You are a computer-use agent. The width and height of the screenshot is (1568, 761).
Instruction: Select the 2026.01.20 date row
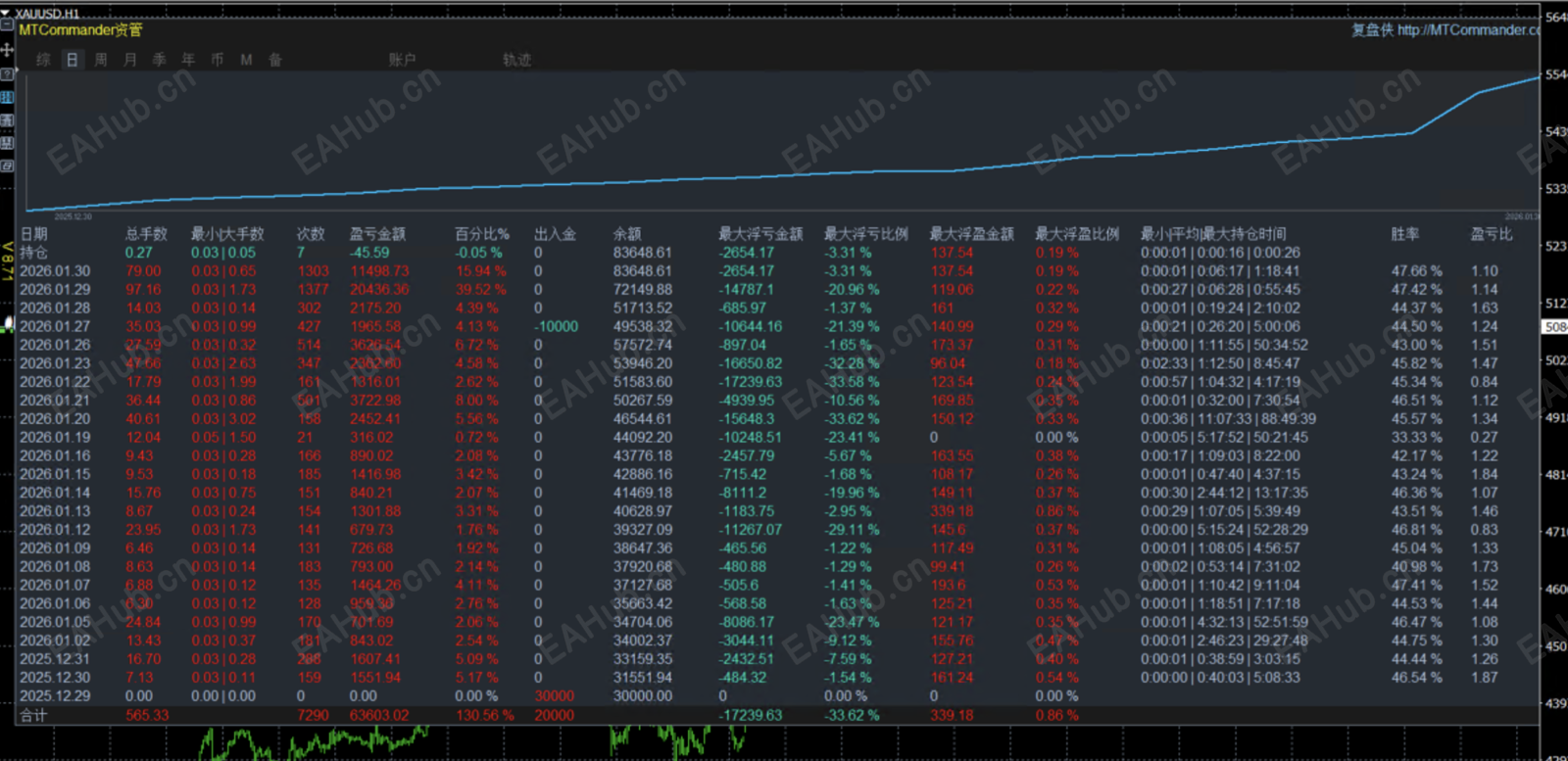click(x=55, y=419)
